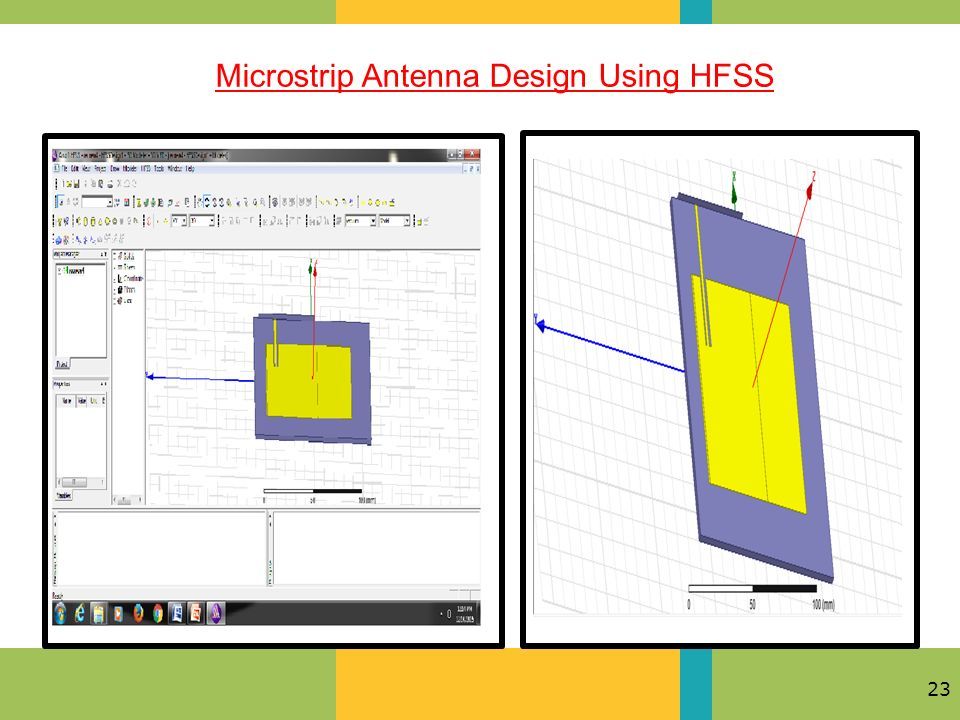Click the Windows Start button
Screen dimensions: 960x720
click(x=61, y=613)
